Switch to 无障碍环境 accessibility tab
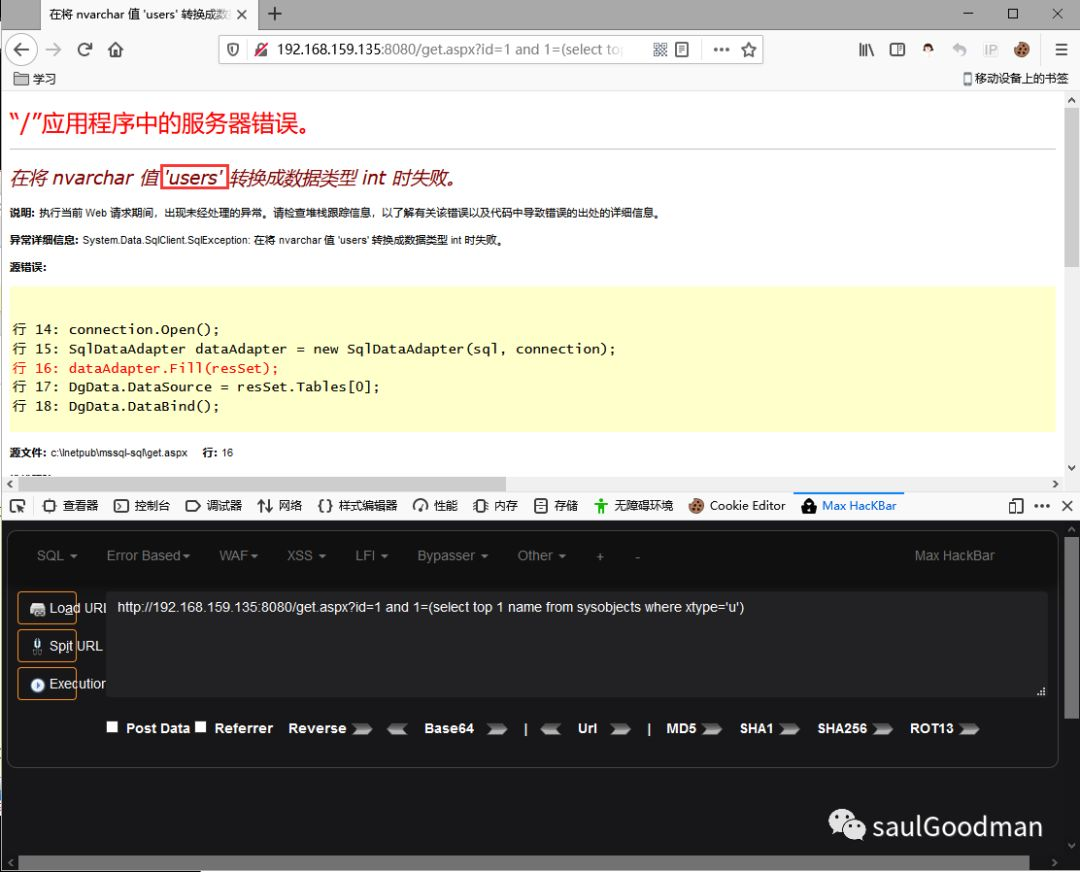The width and height of the screenshot is (1080, 872). coord(634,506)
